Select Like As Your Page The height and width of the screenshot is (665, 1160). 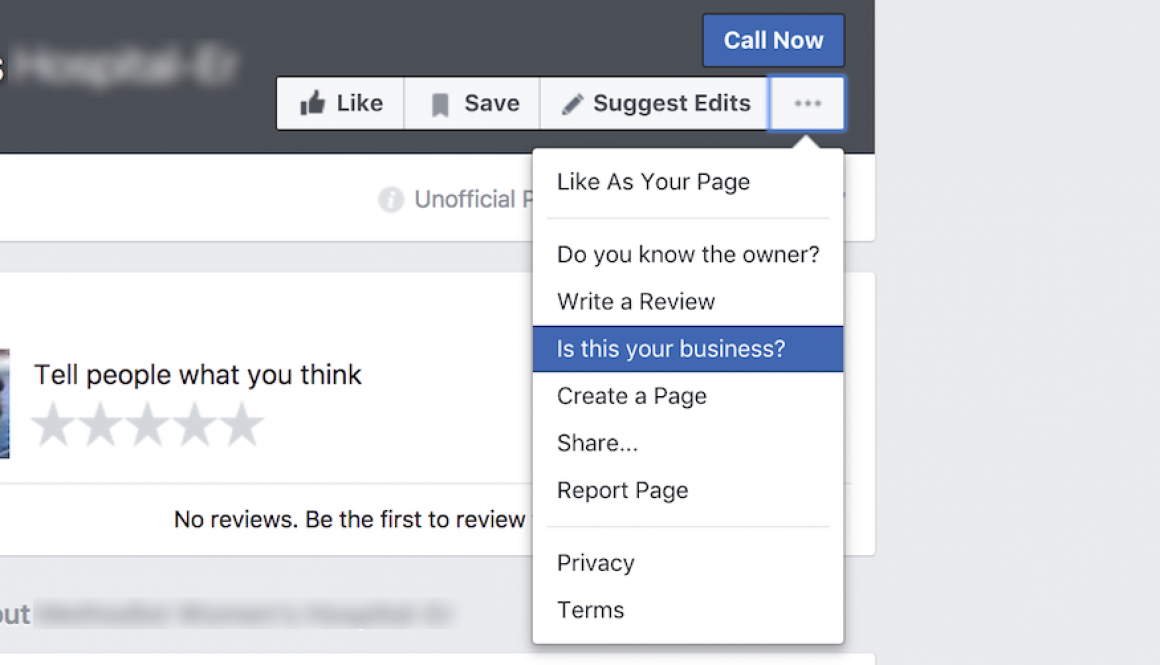687,182
